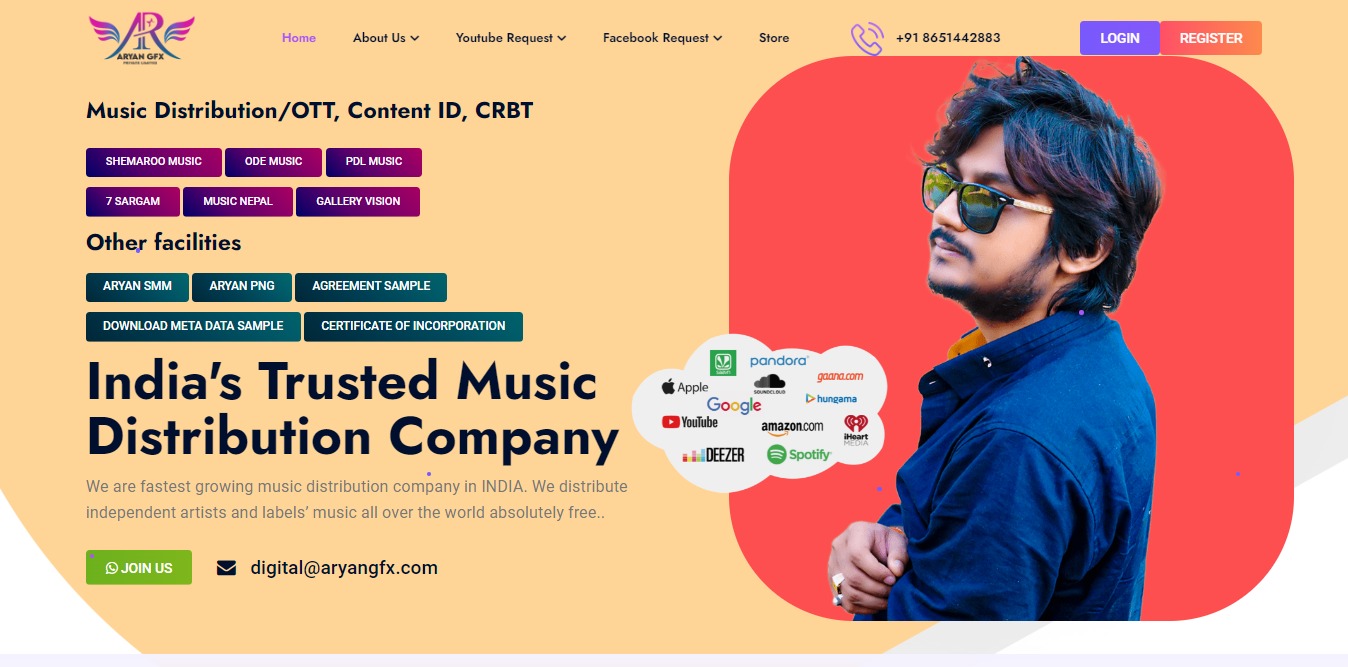Go to the Home menu item

(299, 38)
